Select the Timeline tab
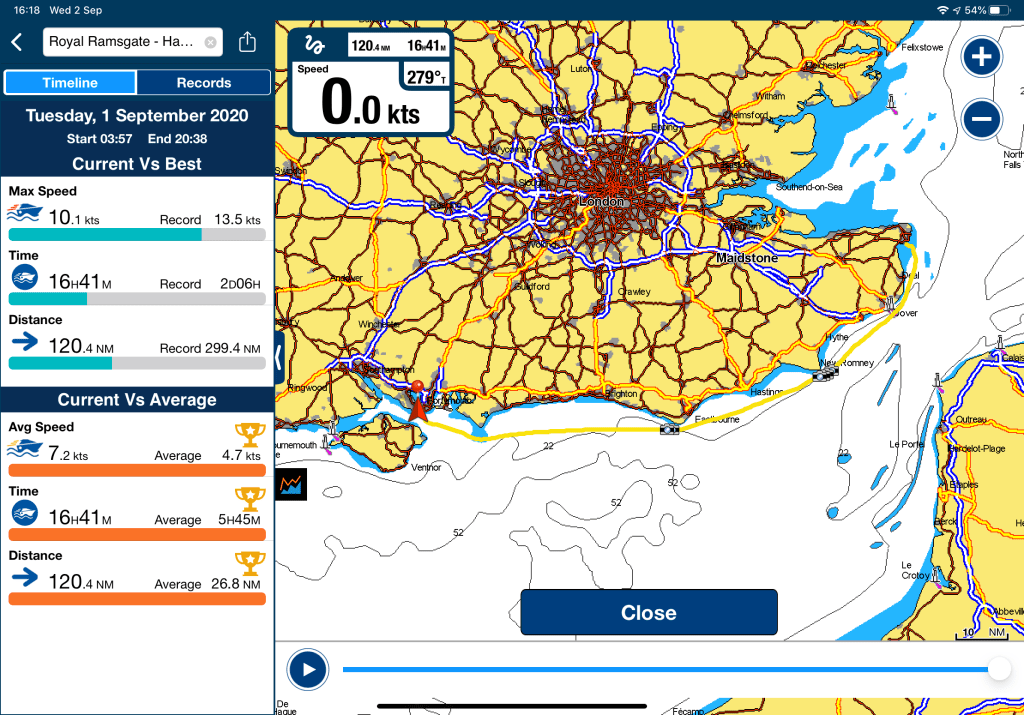 tap(70, 83)
